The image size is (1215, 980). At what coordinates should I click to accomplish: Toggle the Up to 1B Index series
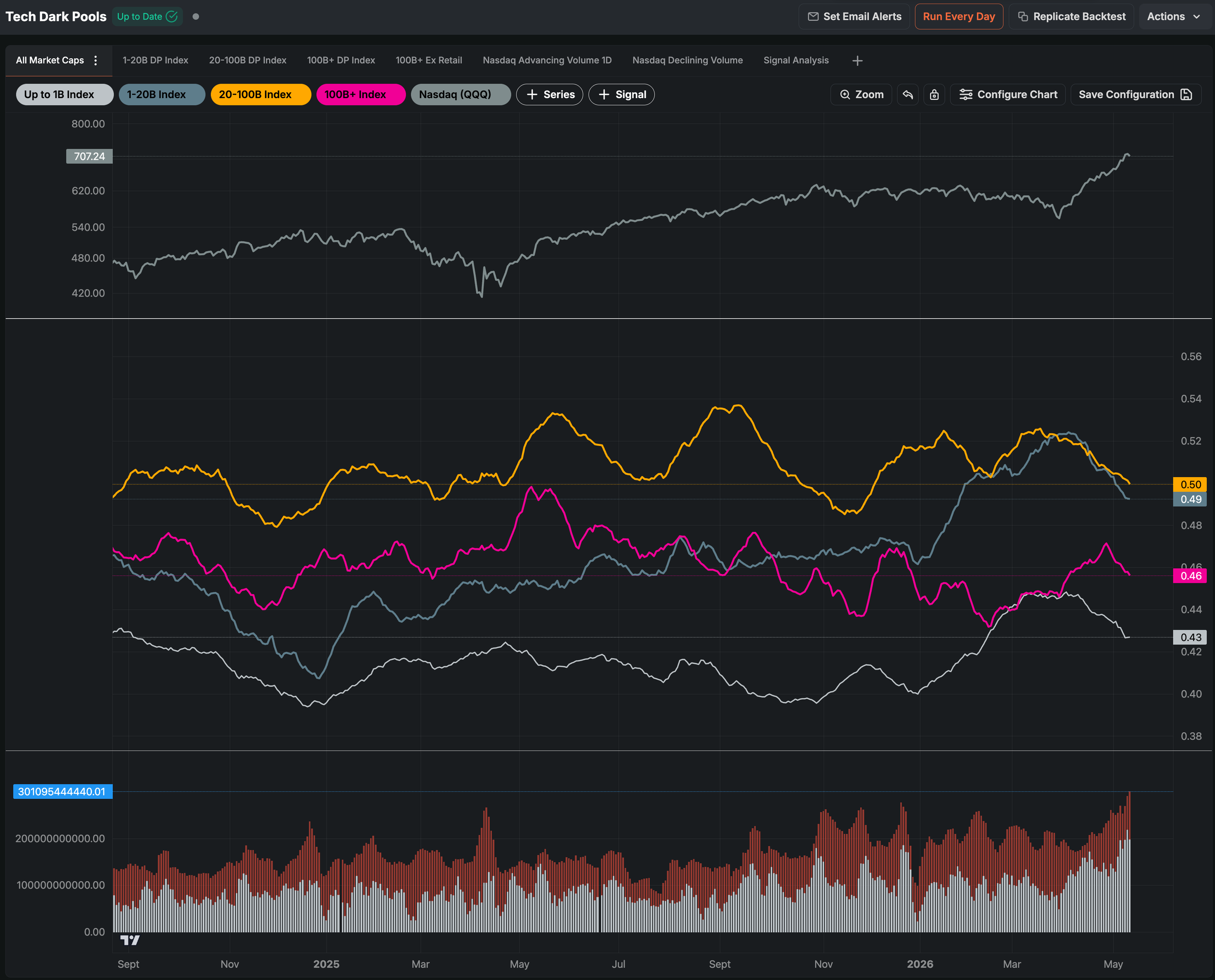click(65, 94)
